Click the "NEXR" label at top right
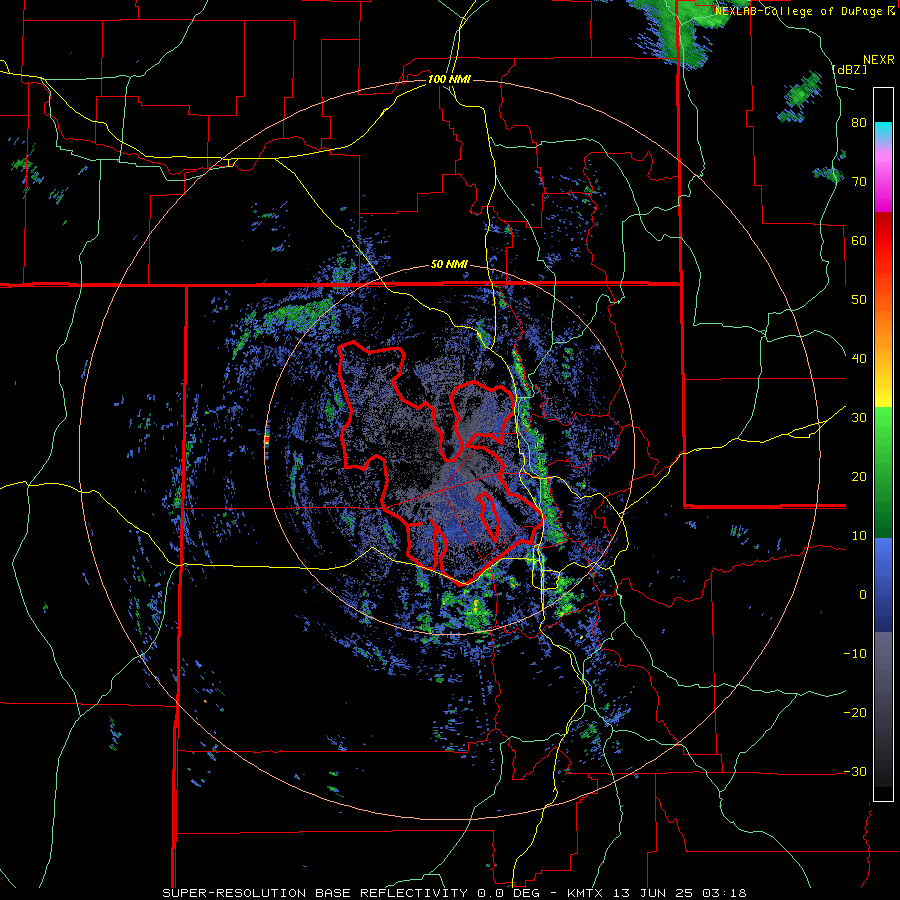 tap(879, 60)
